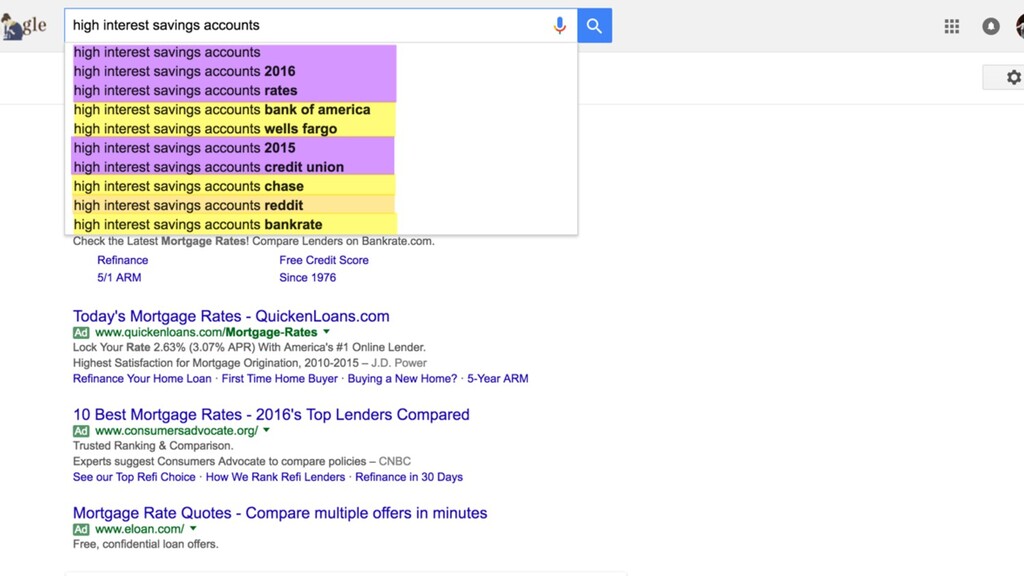Open the Refinance sitelink

click(x=123, y=260)
